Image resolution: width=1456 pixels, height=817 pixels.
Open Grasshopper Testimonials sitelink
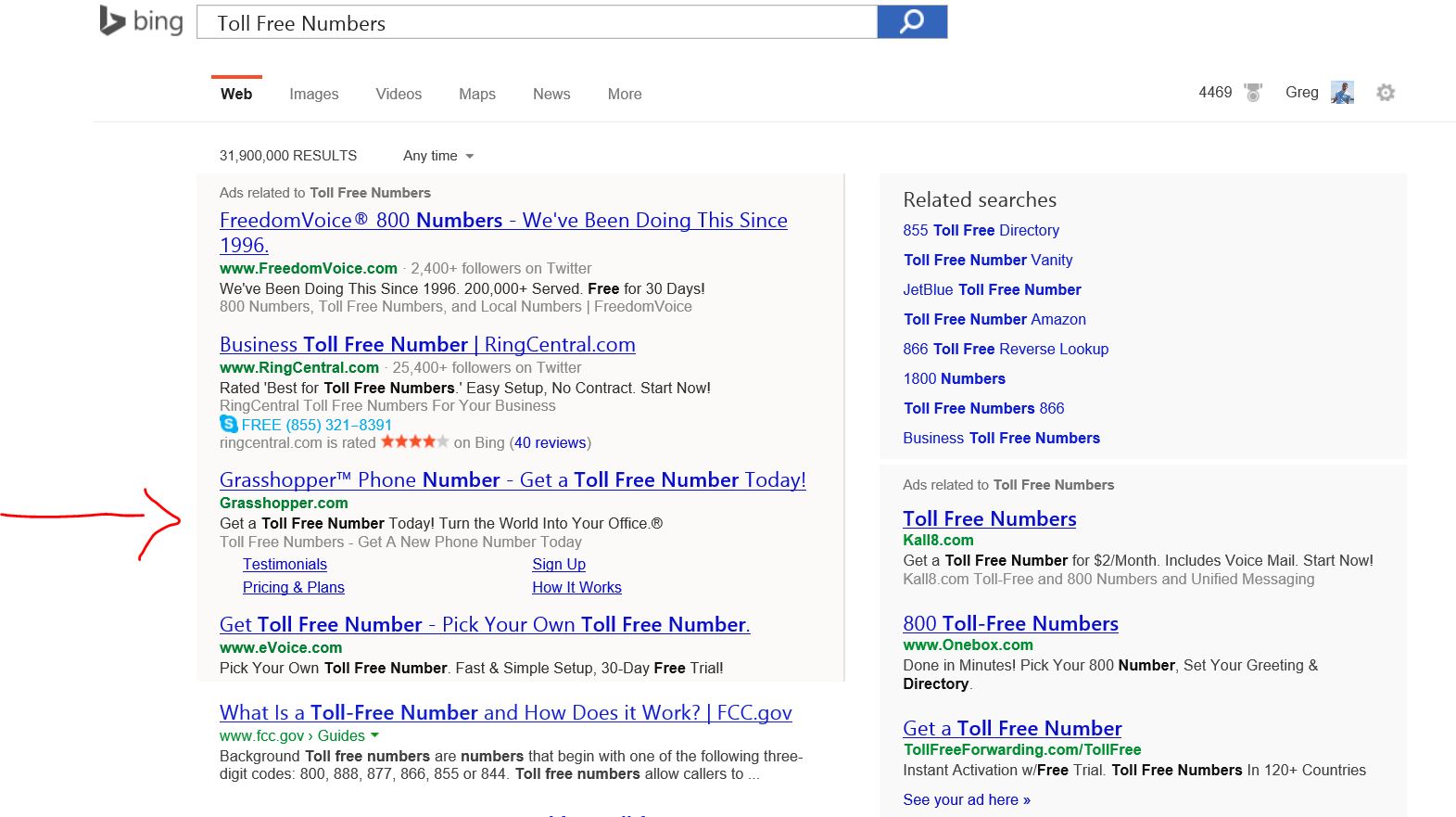pos(285,564)
